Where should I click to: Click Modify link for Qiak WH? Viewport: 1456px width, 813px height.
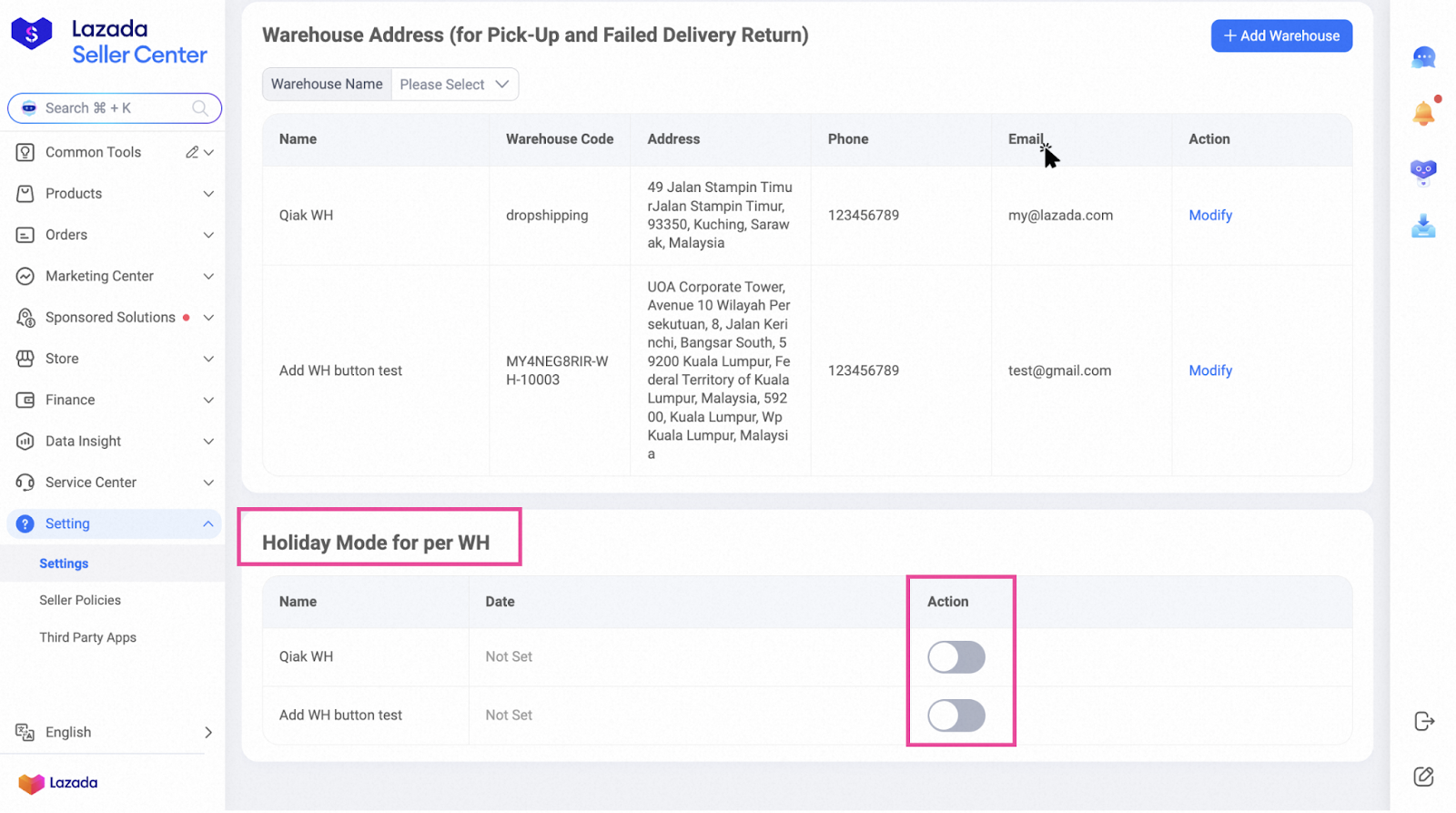tap(1209, 215)
